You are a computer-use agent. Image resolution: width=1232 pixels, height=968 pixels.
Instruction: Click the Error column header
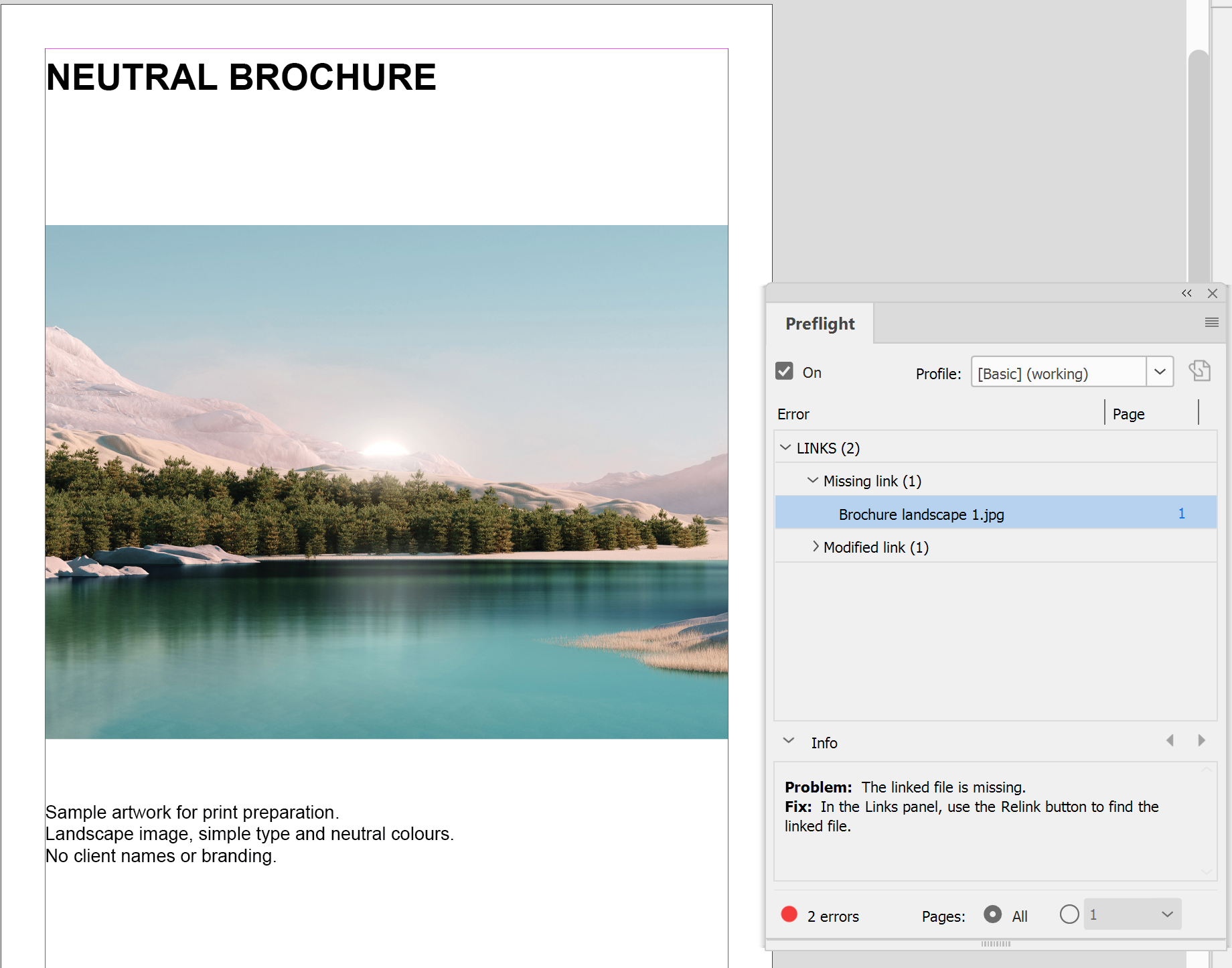(793, 414)
